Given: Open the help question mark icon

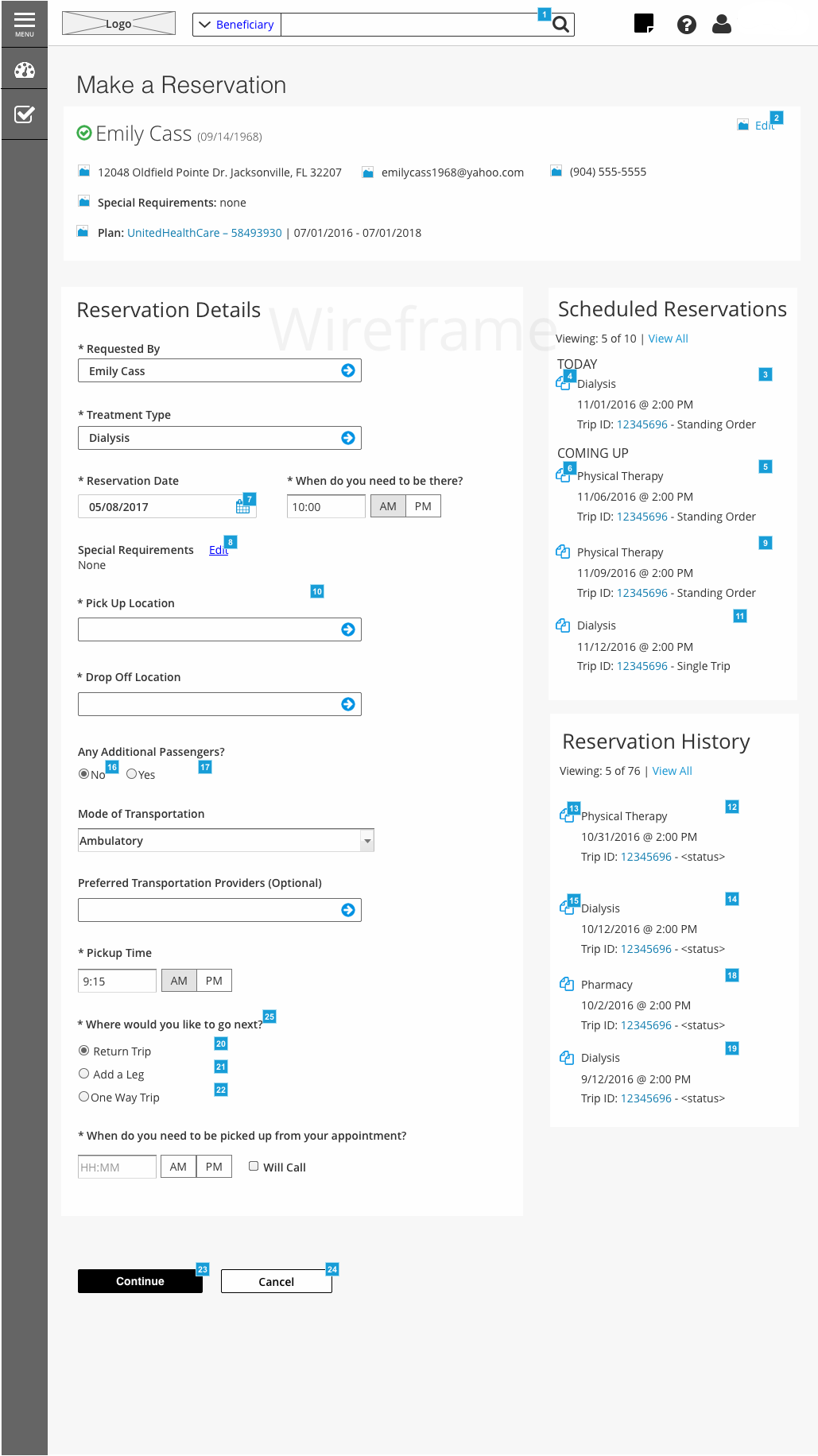Looking at the screenshot, I should tap(687, 25).
